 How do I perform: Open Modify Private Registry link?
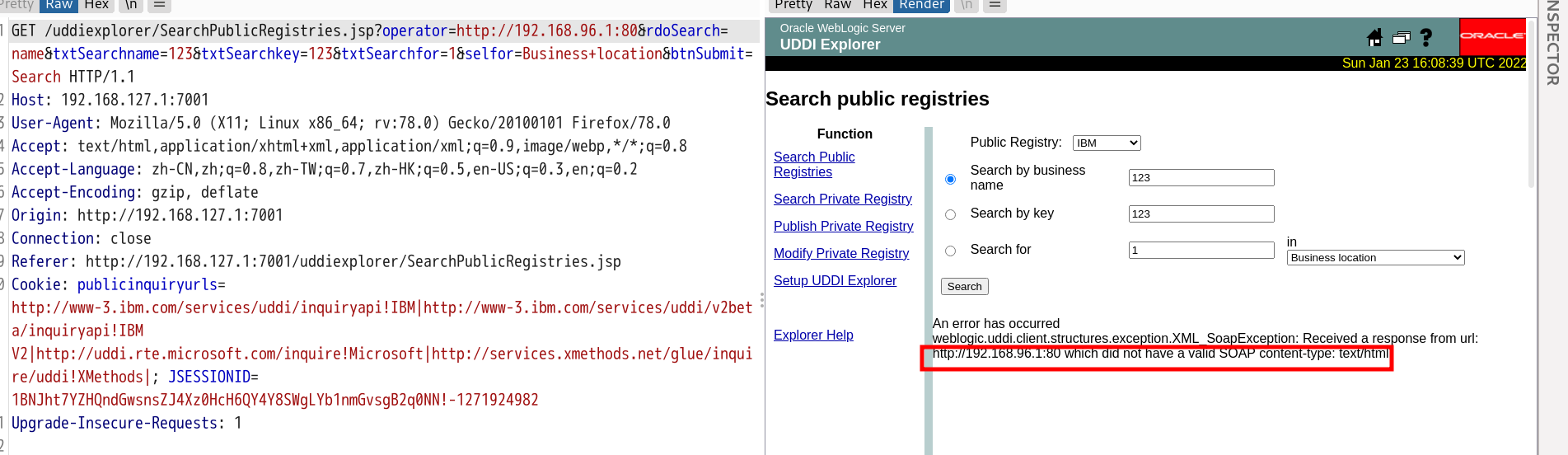tap(841, 253)
